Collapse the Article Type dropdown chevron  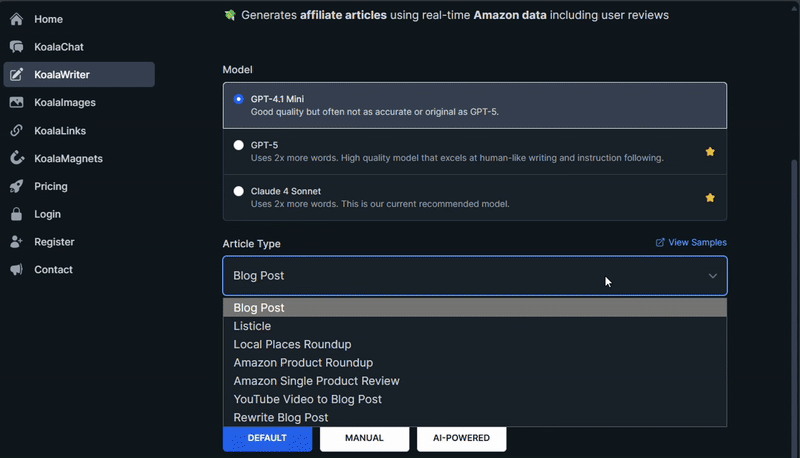click(x=712, y=276)
